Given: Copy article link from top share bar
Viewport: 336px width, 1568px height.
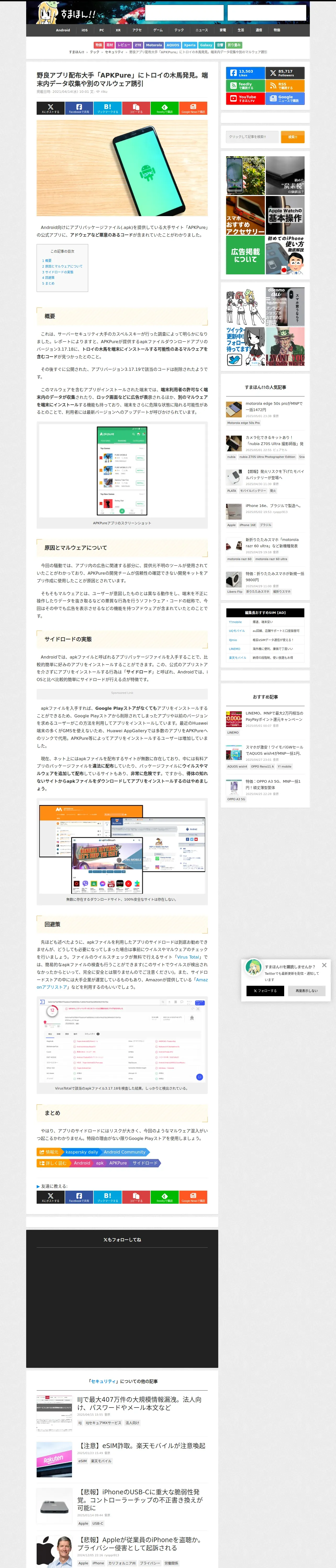Looking at the screenshot, I should point(136,109).
